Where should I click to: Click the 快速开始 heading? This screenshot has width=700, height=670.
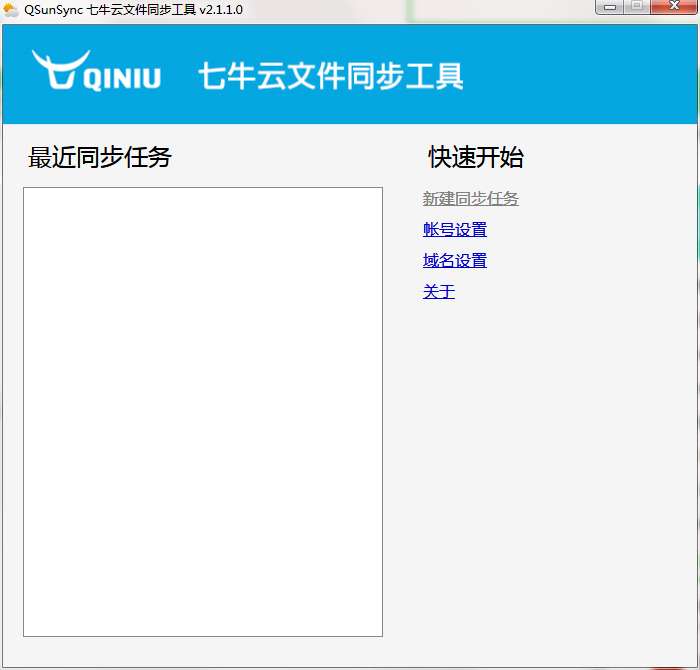pos(476,157)
